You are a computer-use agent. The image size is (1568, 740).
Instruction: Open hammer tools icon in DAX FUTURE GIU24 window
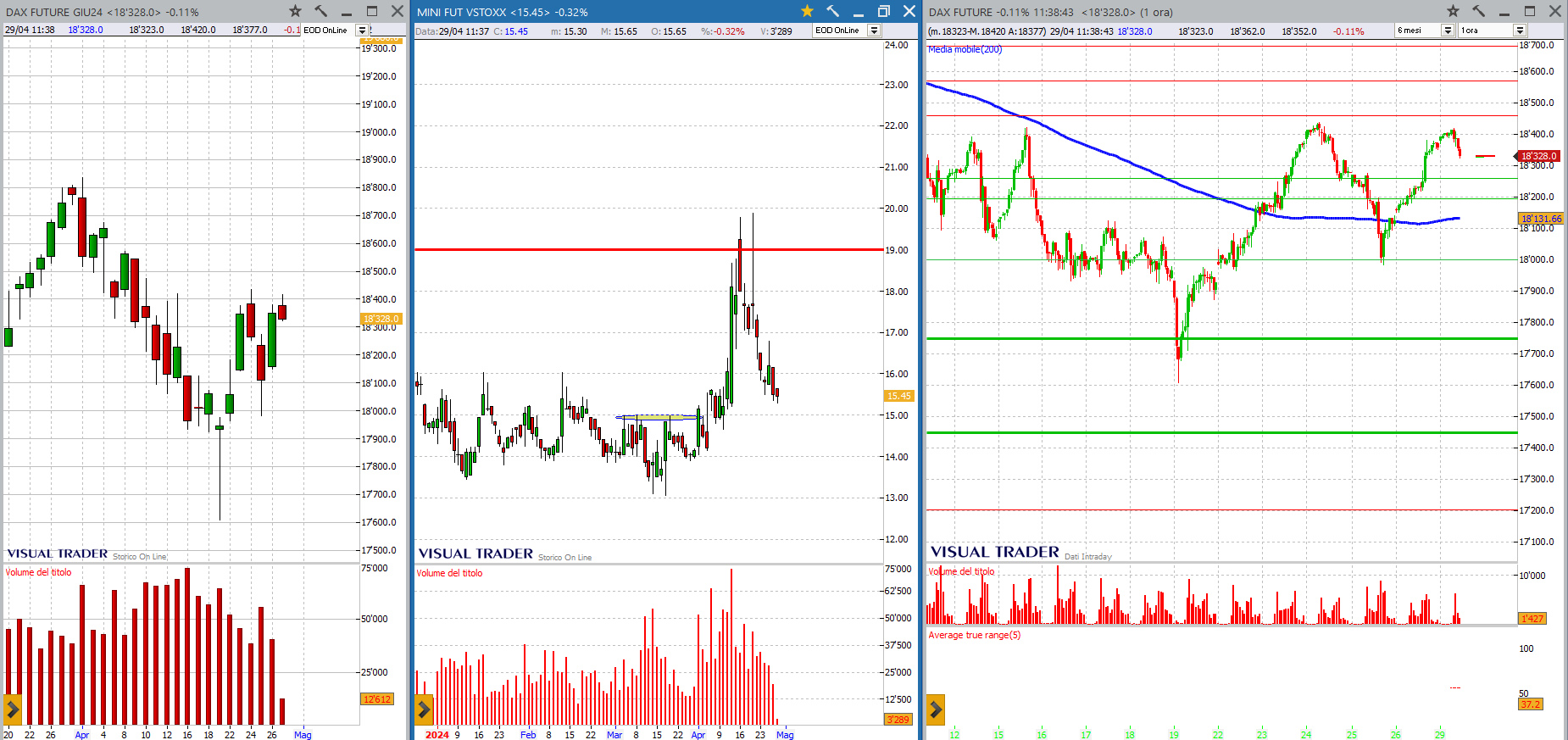[x=320, y=11]
